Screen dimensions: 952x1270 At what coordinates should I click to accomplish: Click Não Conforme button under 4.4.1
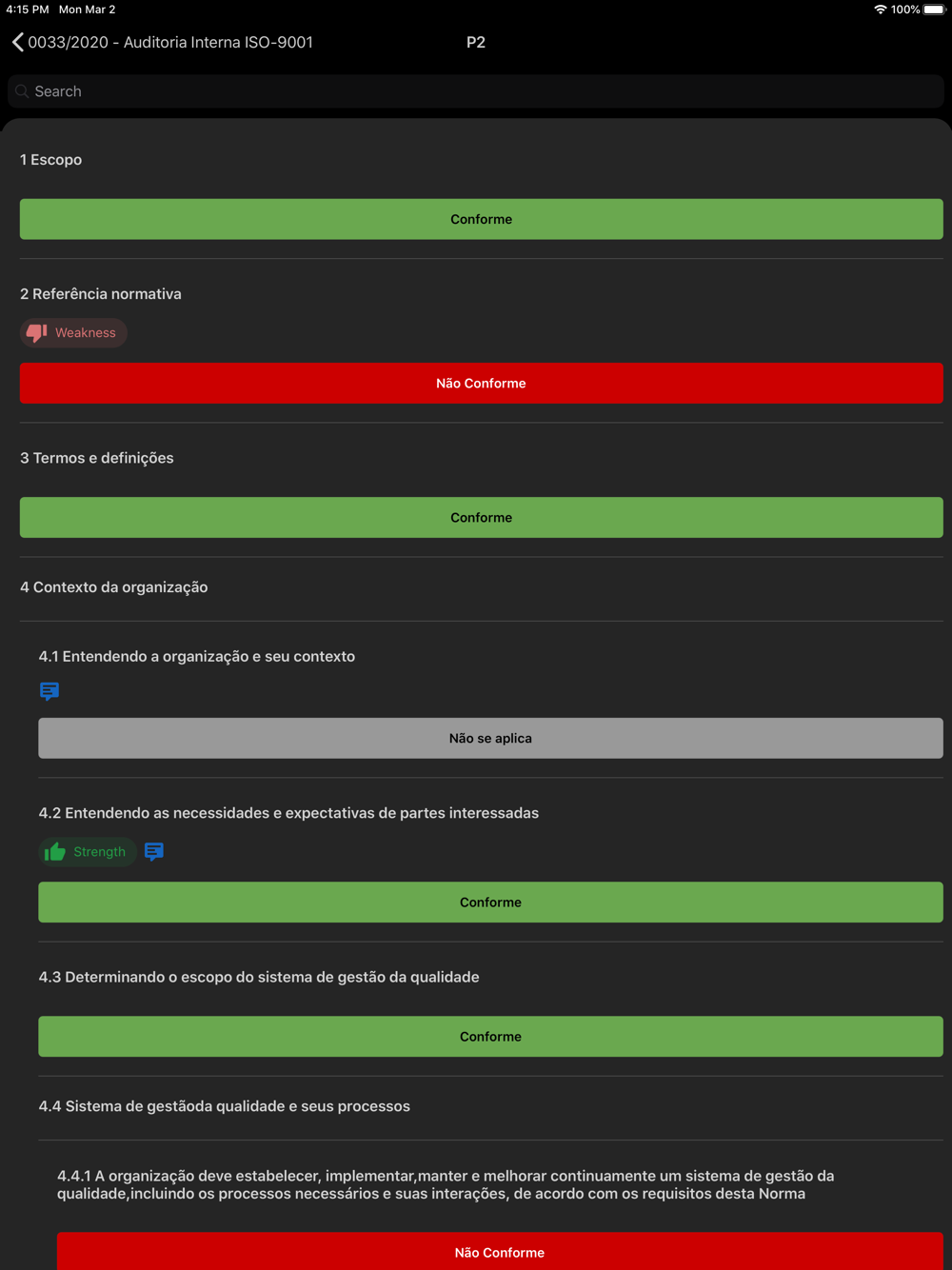point(500,1251)
